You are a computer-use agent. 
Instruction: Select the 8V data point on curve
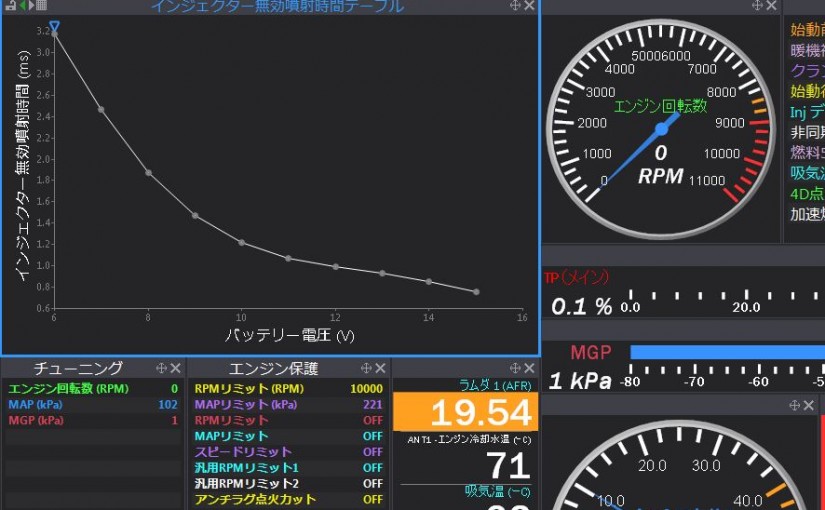tap(148, 173)
